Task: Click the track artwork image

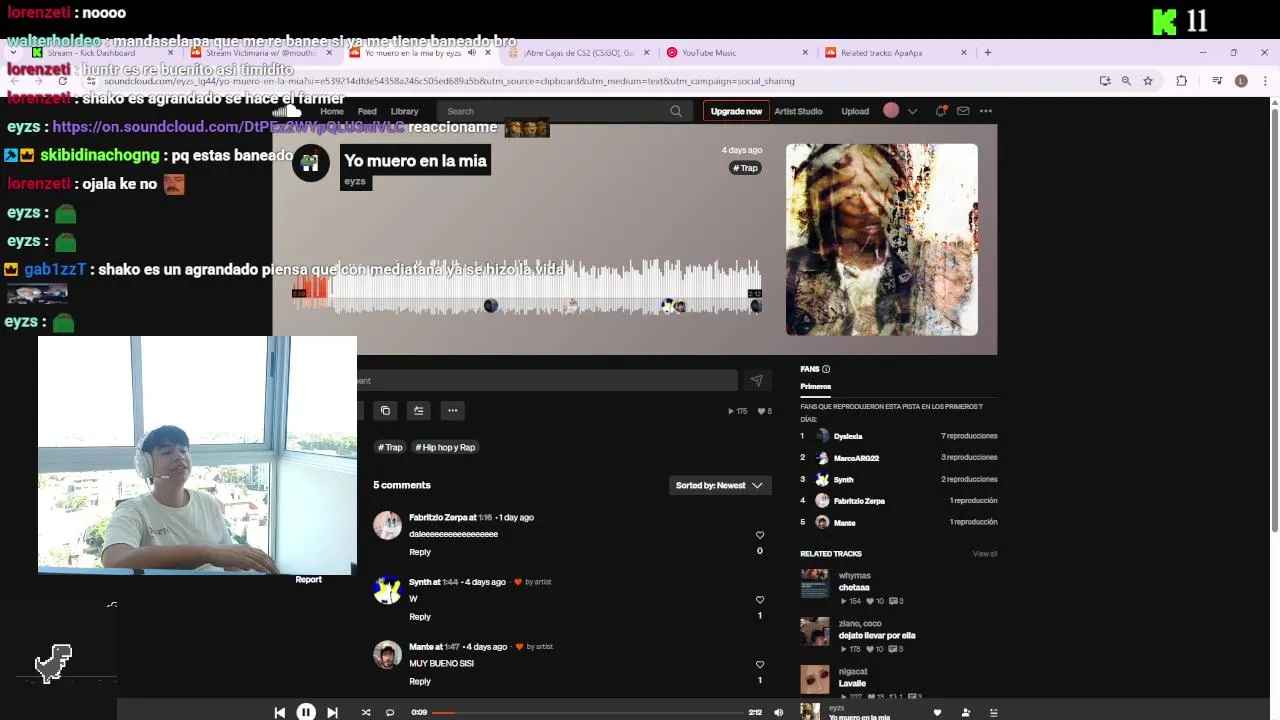Action: (x=882, y=239)
